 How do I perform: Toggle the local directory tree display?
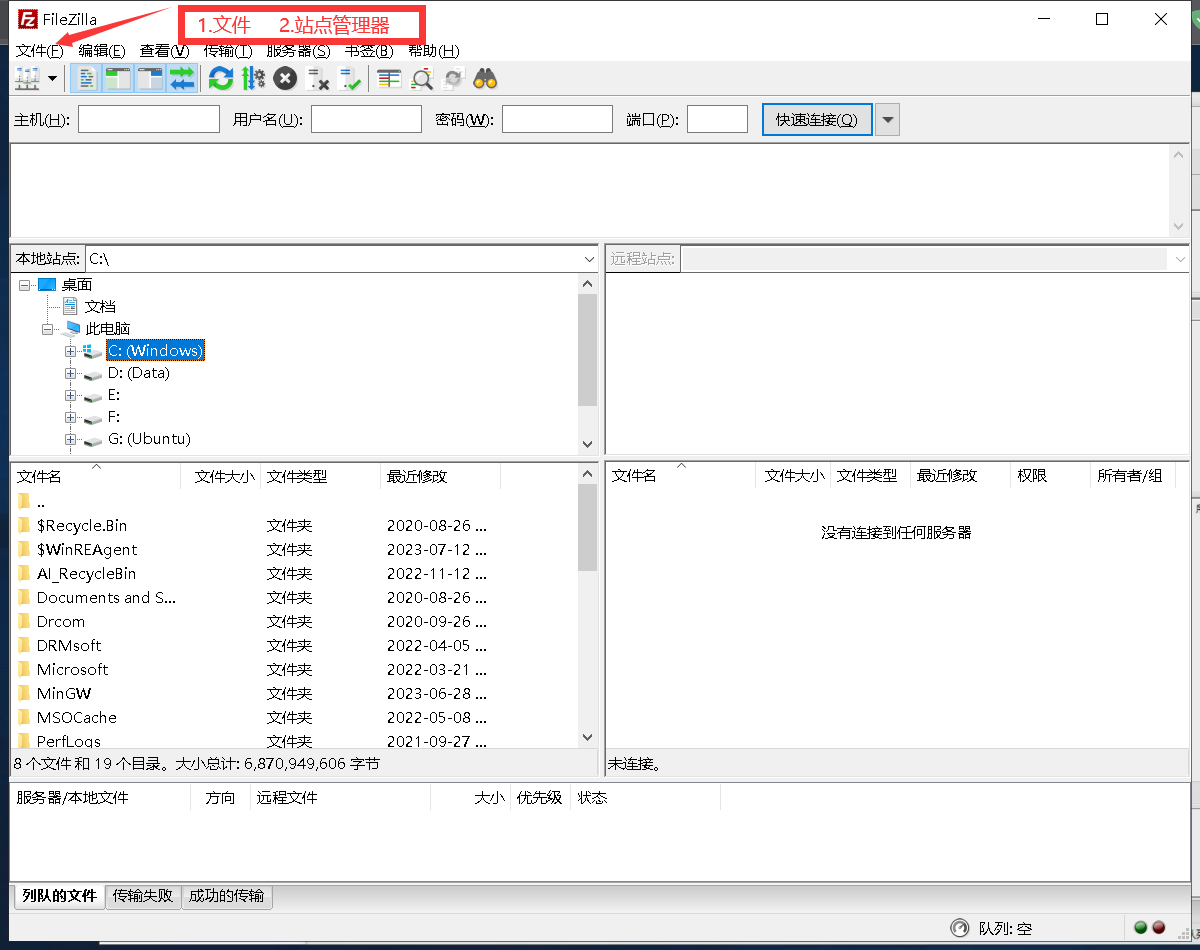pyautogui.click(x=118, y=78)
